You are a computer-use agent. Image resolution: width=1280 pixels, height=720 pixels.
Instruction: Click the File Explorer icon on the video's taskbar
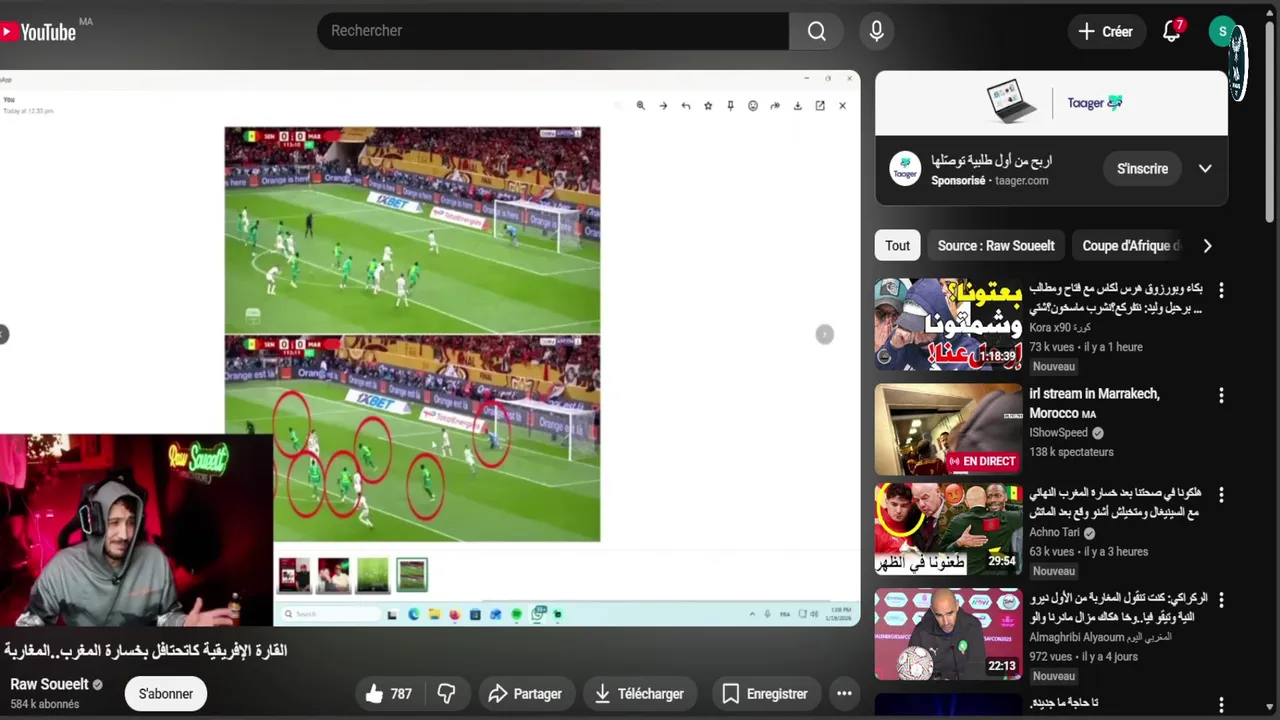434,614
